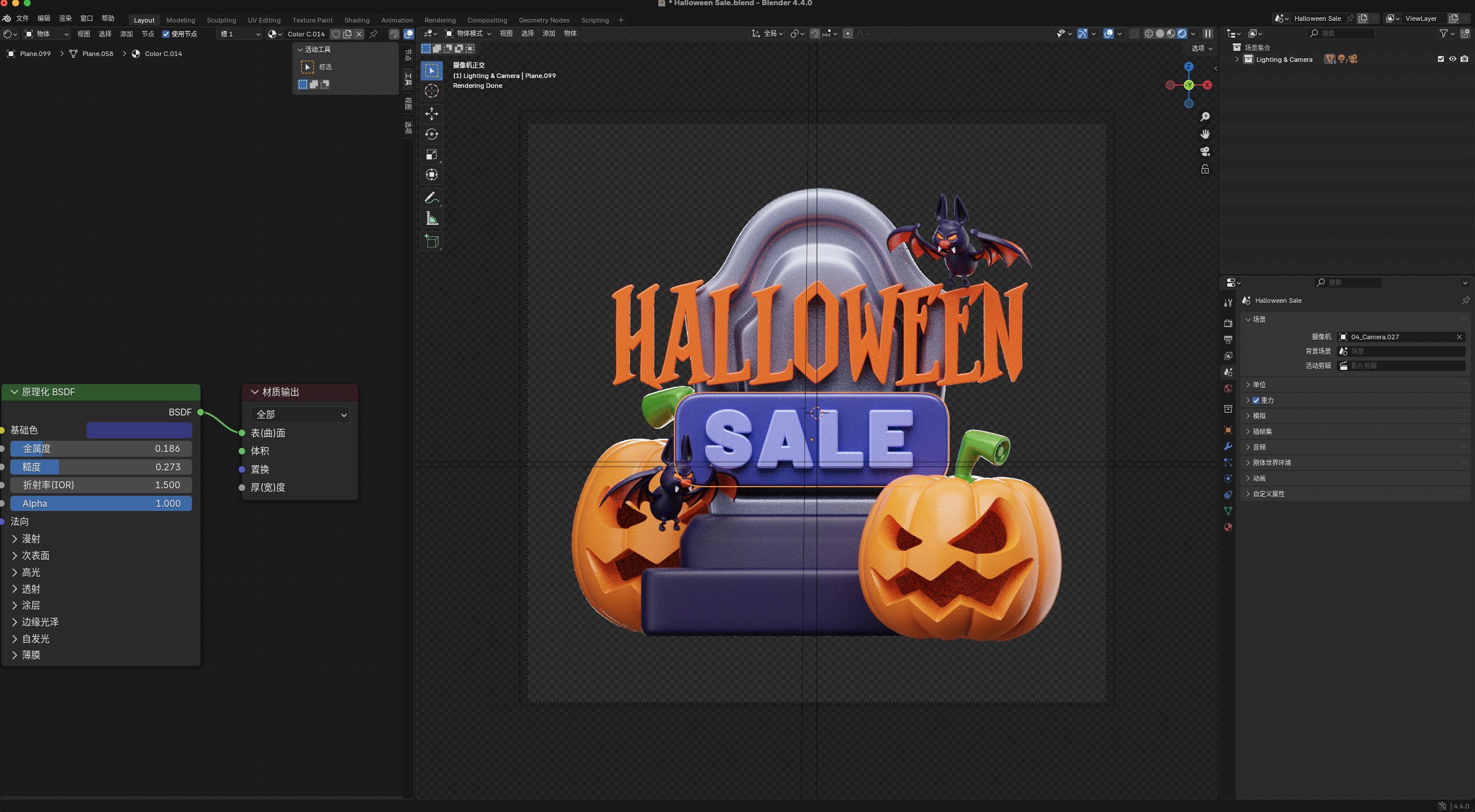Open the 渲染 render menu
This screenshot has width=1475, height=812.
pos(65,18)
